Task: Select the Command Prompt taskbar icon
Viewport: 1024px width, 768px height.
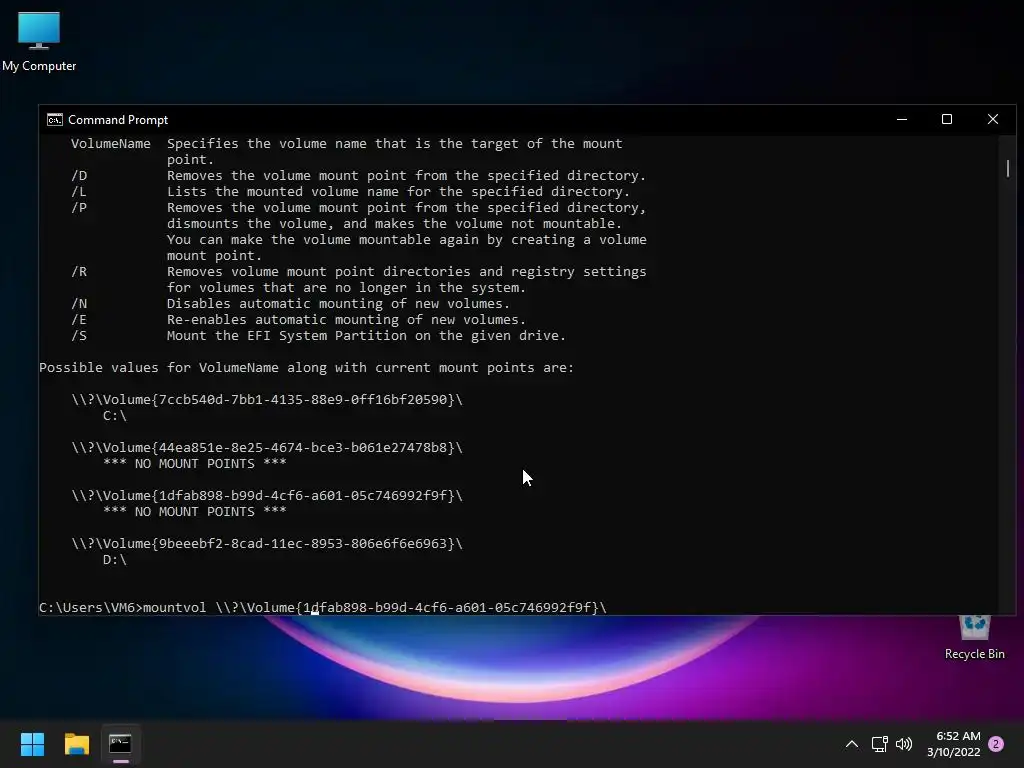Action: [120, 744]
